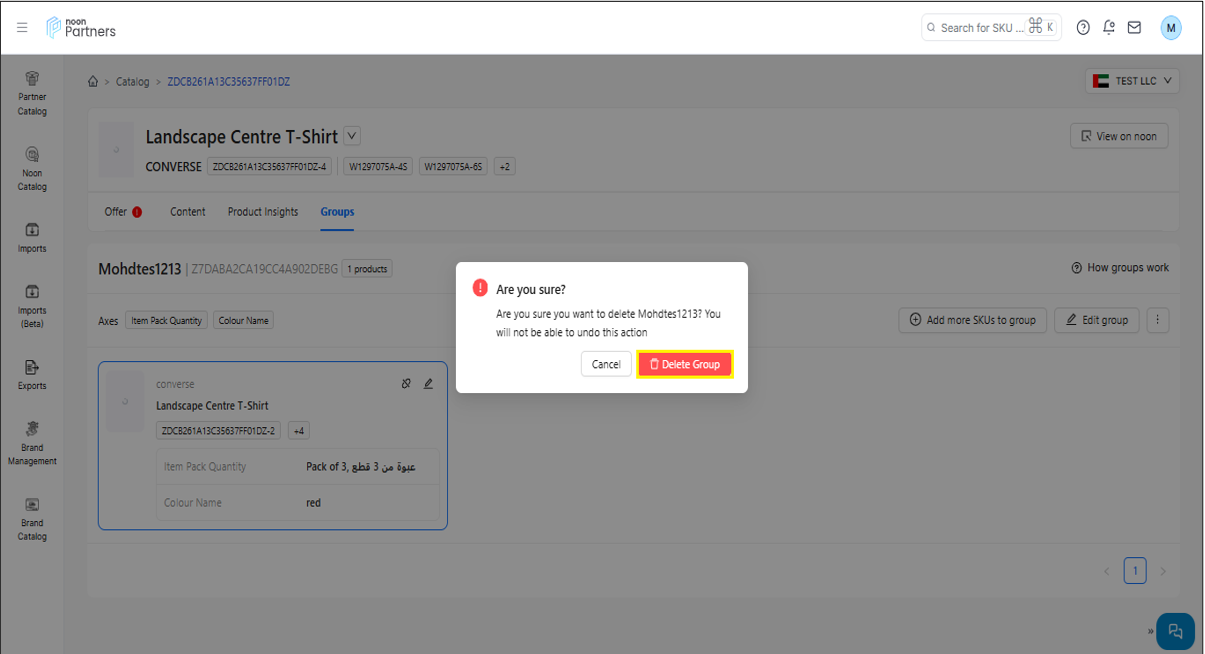Click the Catalog breadcrumb link
Screen dimensions: 1205x654
click(x=132, y=82)
